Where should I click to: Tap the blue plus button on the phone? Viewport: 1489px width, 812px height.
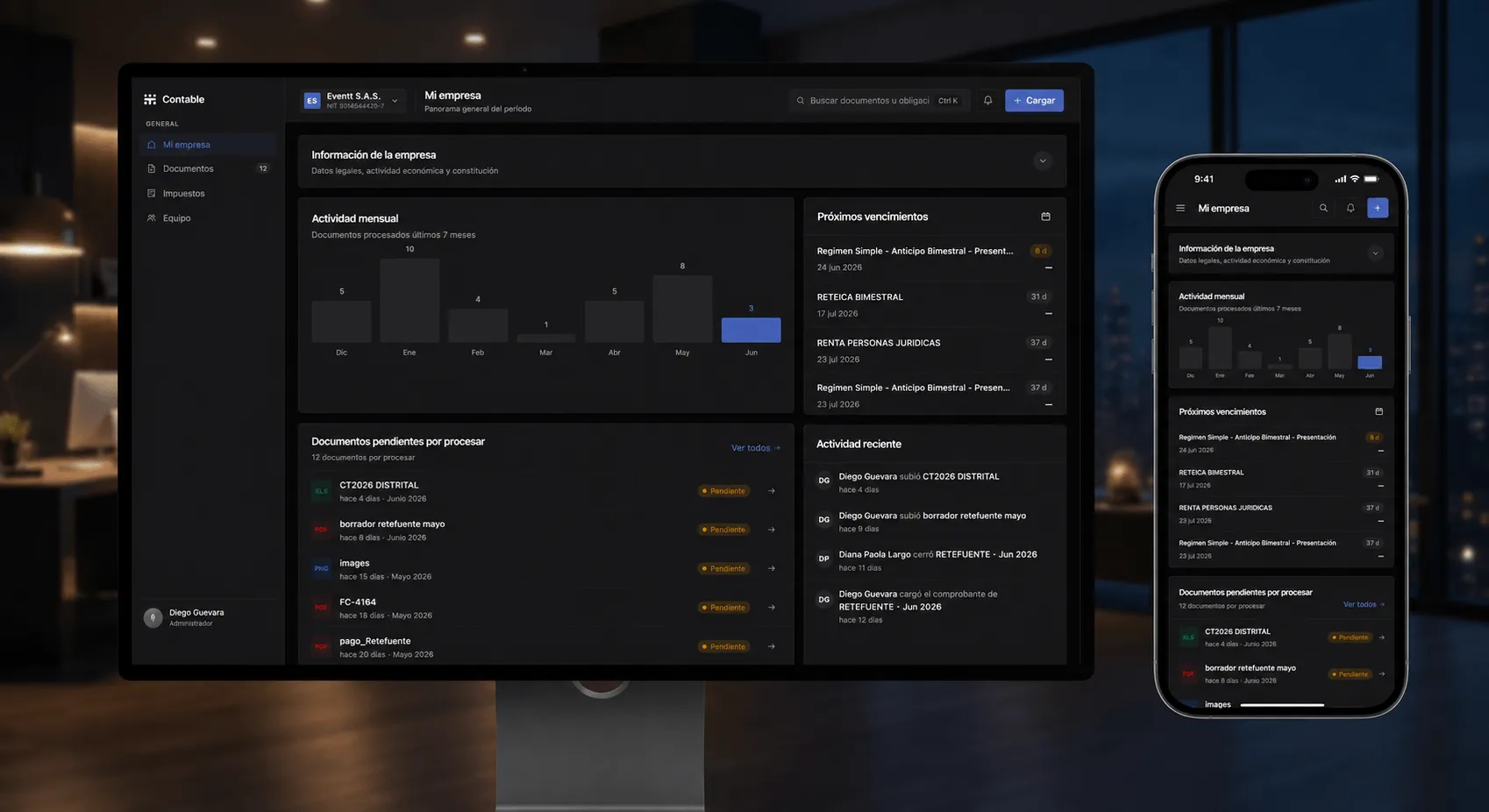1378,208
